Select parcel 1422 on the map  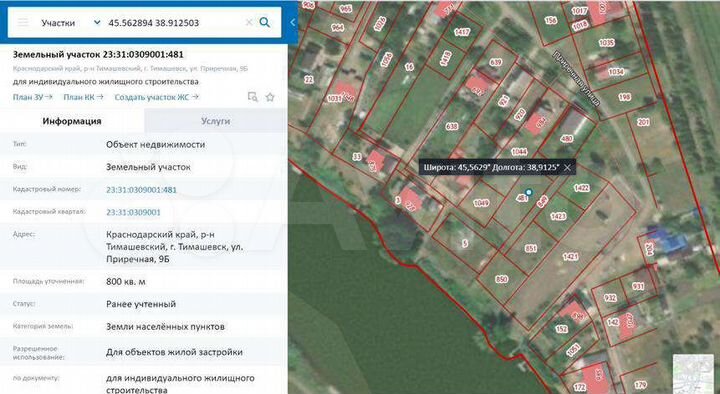point(581,188)
